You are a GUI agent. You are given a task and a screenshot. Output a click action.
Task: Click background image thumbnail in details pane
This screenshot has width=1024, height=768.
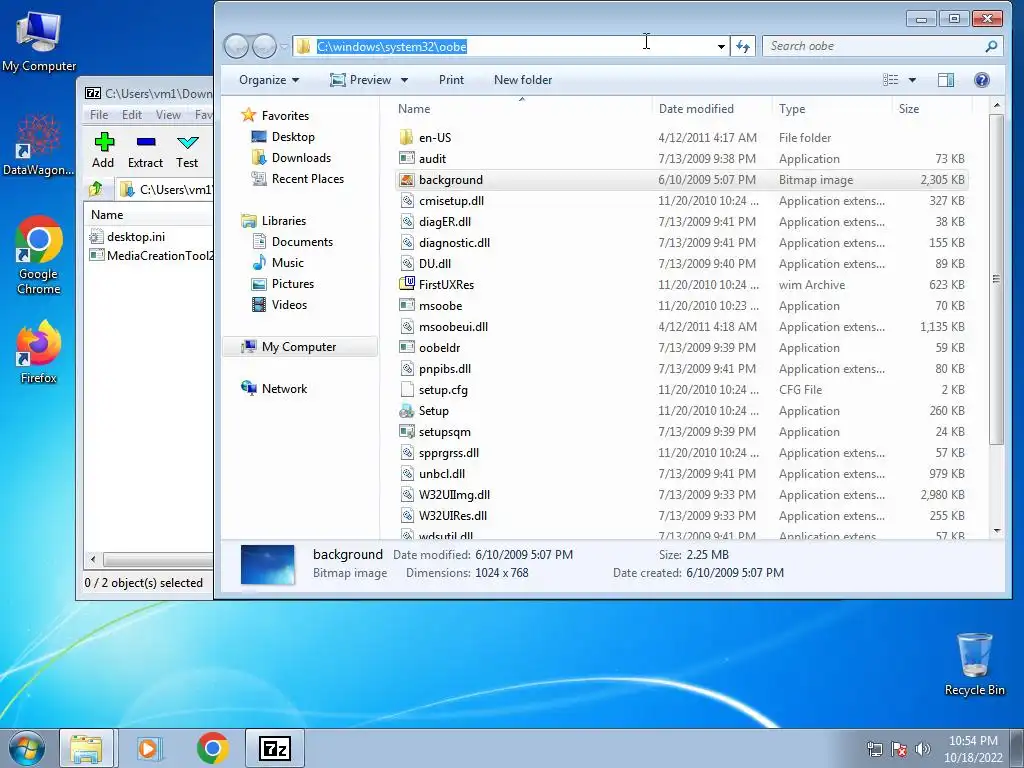coord(267,564)
